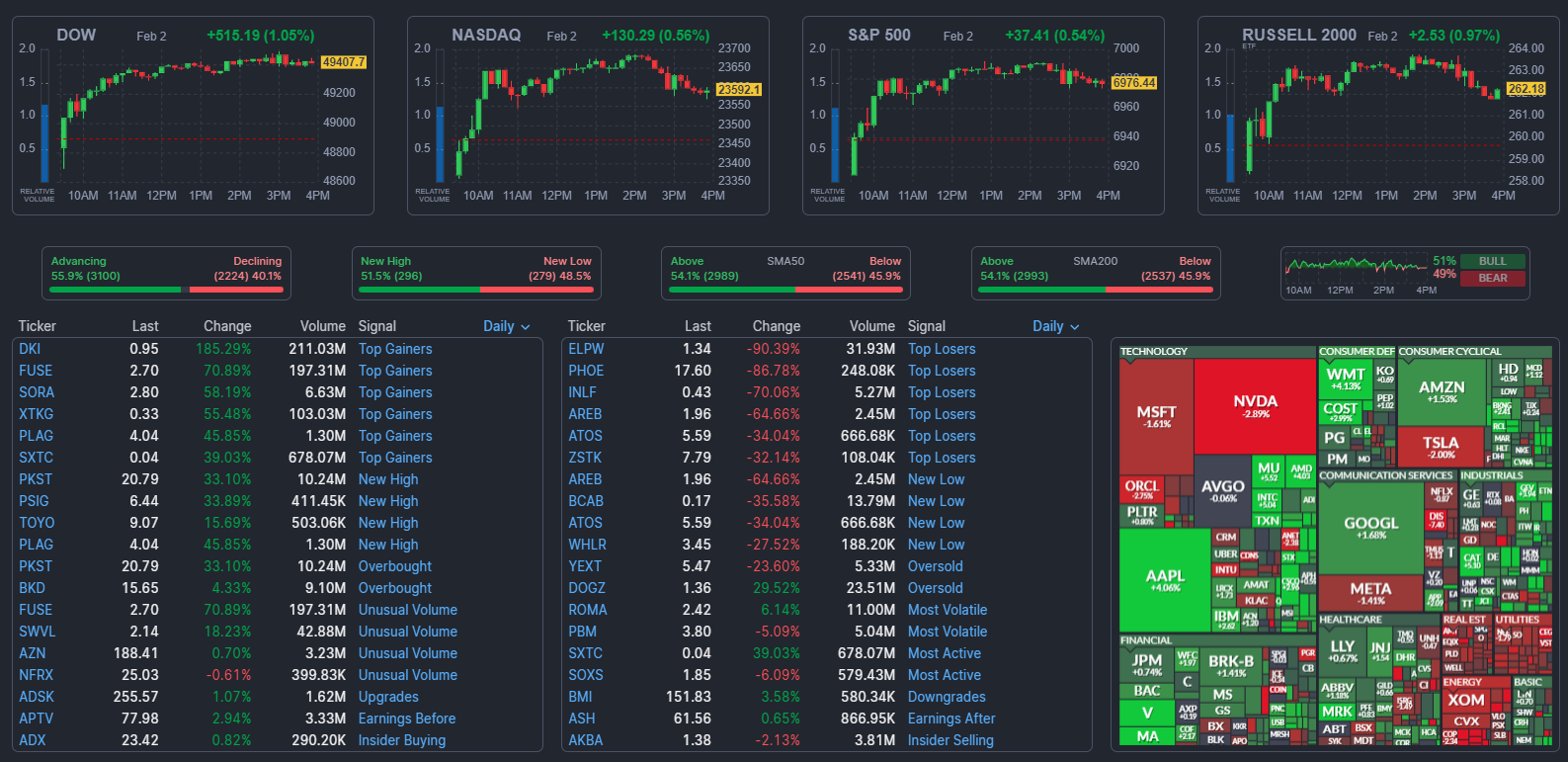This screenshot has height=762, width=1568.
Task: Open the Insider Selling signal in AKBA row
Action: coord(950,740)
